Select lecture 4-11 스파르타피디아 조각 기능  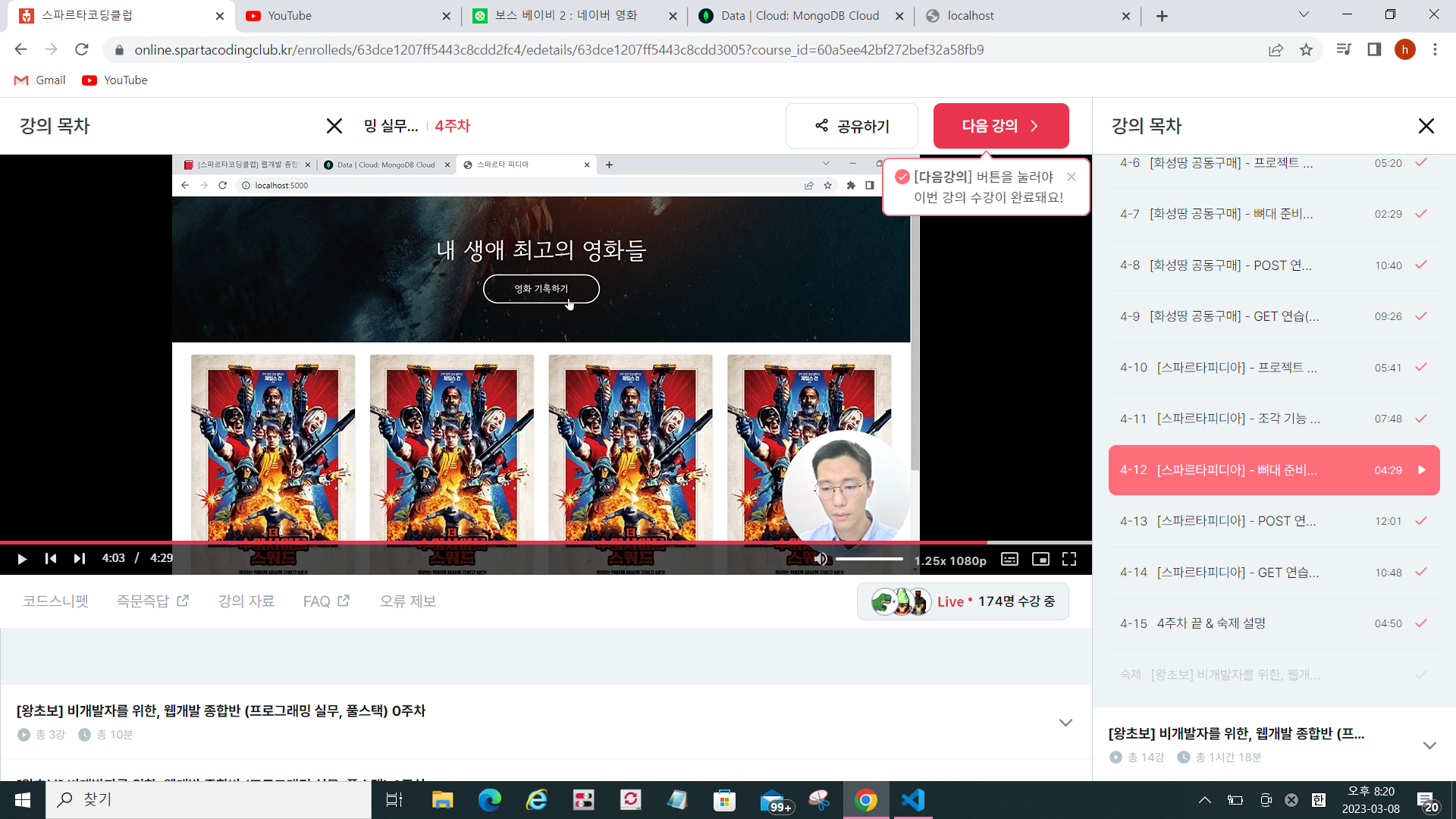pos(1274,419)
